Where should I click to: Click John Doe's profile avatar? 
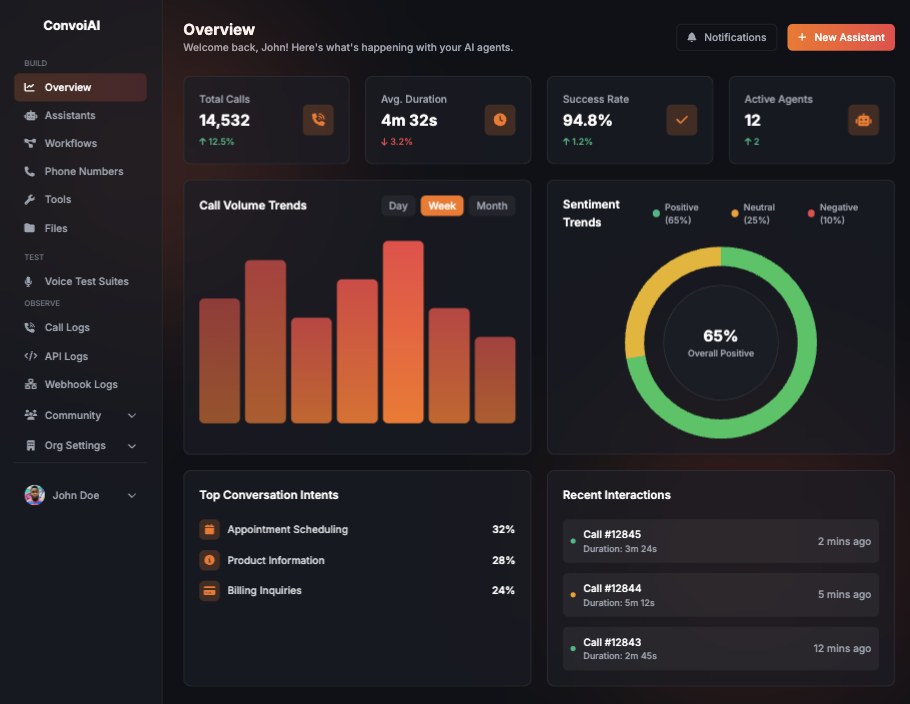point(35,495)
